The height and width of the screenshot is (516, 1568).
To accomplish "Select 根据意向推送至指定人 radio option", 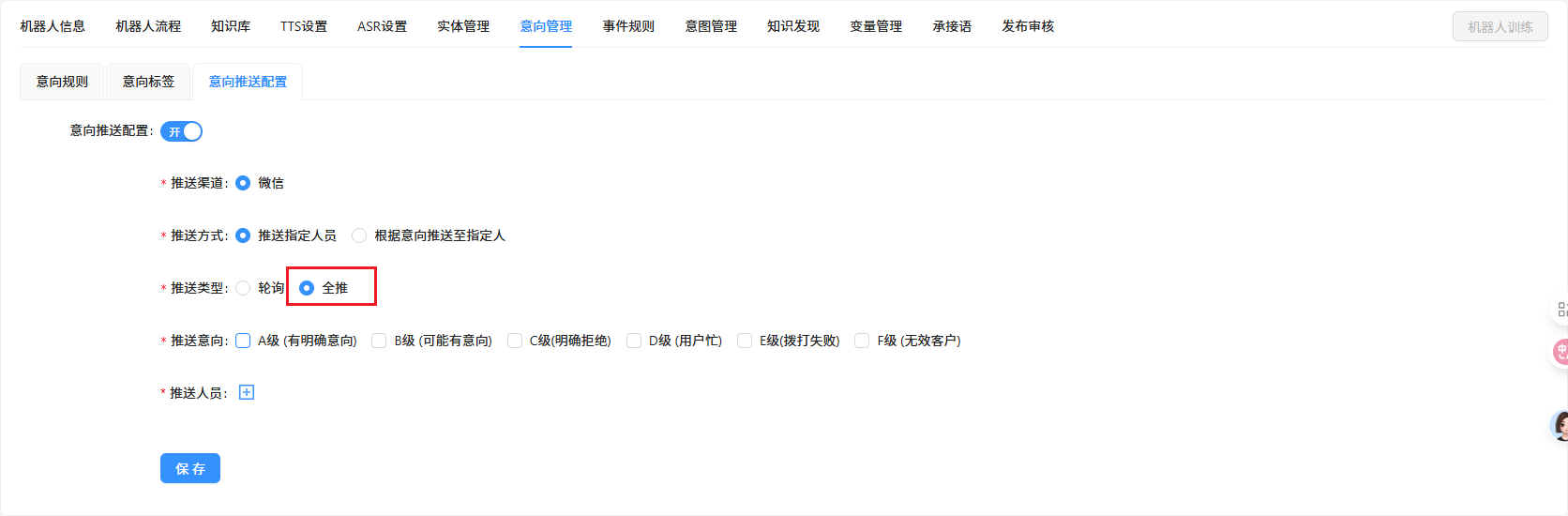I will tap(359, 235).
